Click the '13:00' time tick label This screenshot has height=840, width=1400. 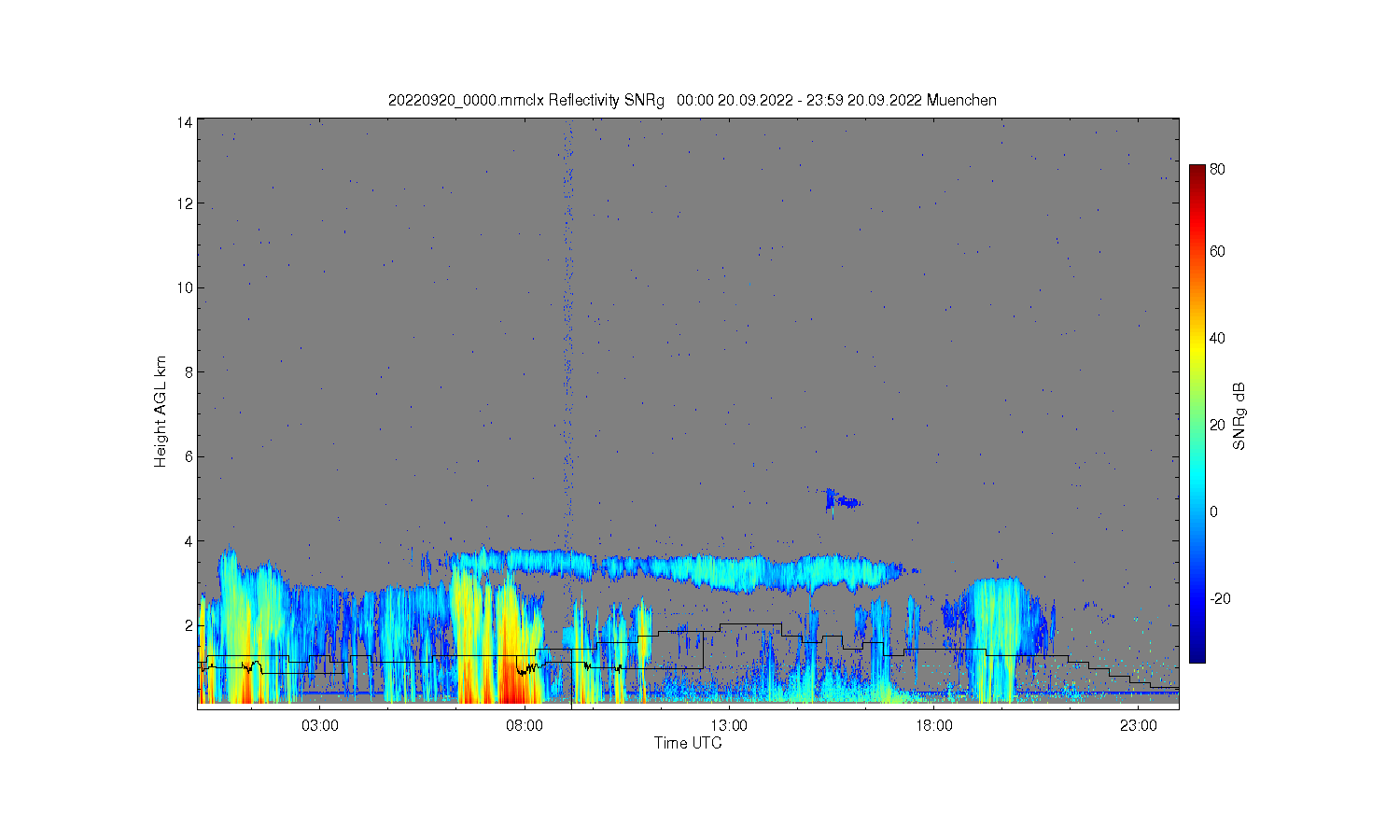(x=729, y=725)
